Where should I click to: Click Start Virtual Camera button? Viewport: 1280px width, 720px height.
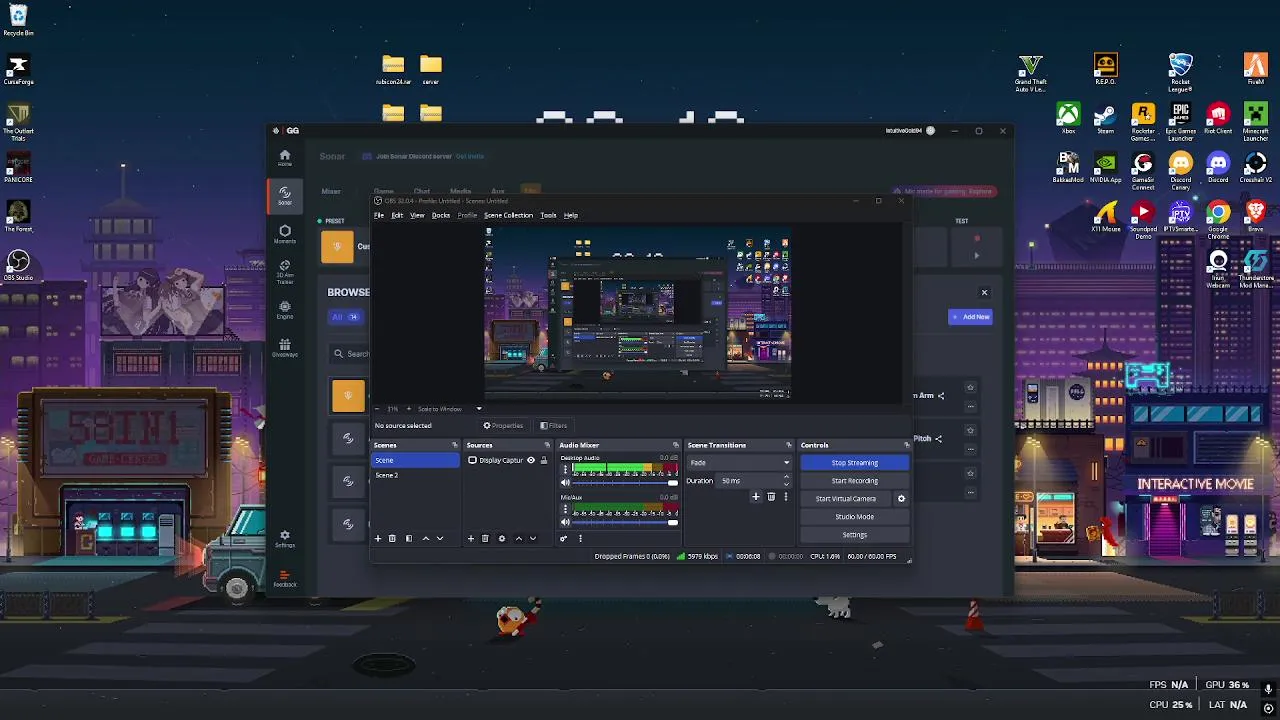coord(846,499)
